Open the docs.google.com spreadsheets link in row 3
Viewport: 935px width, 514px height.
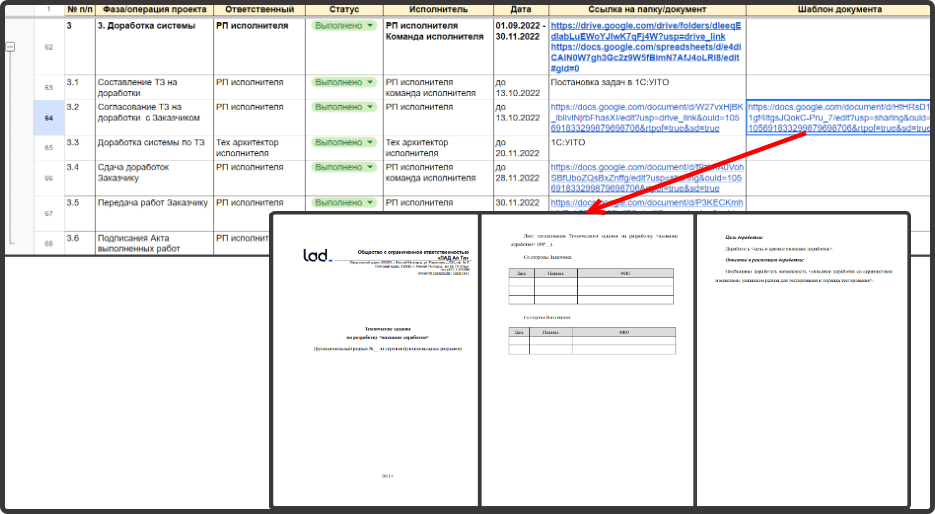click(x=646, y=57)
